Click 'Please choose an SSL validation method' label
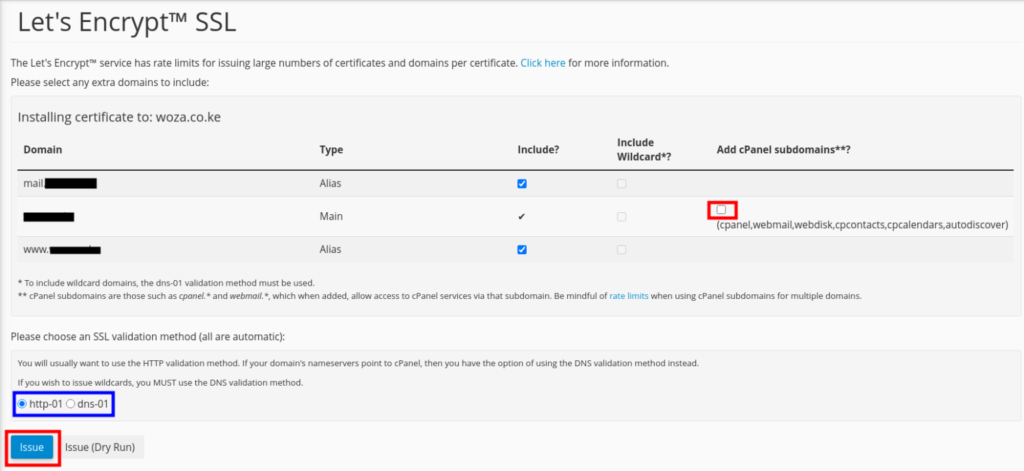 [148, 336]
